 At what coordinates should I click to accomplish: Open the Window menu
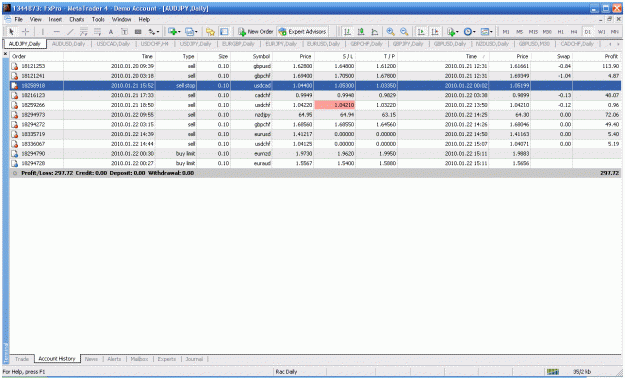click(x=121, y=19)
